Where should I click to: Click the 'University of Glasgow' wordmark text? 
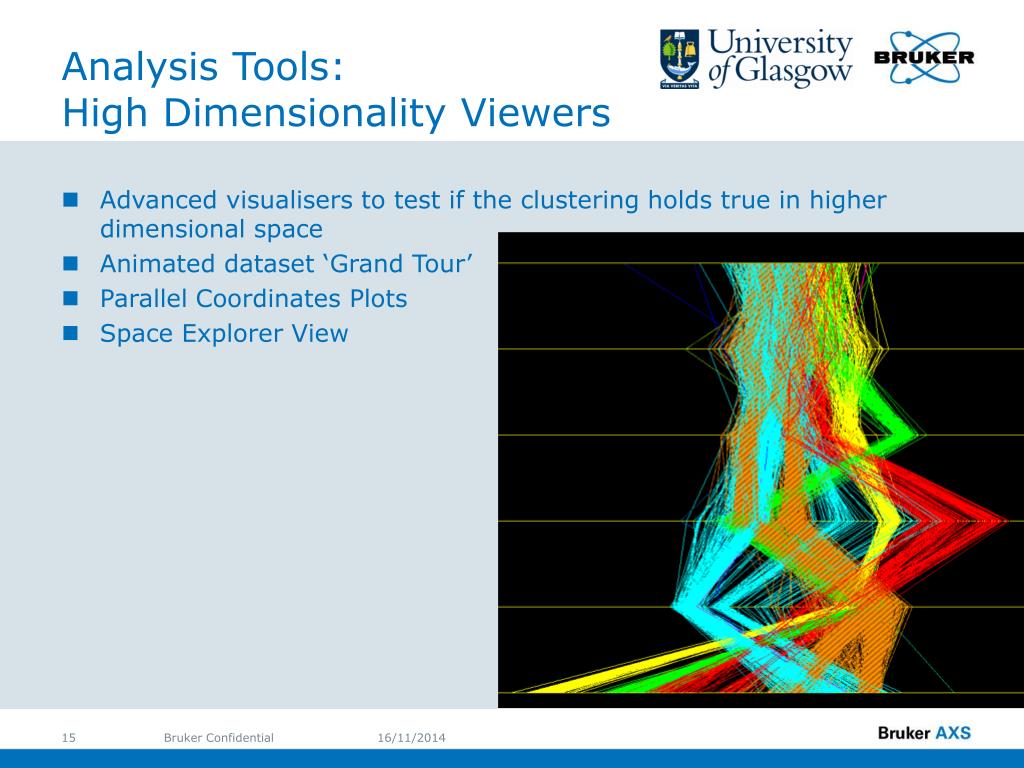click(780, 59)
